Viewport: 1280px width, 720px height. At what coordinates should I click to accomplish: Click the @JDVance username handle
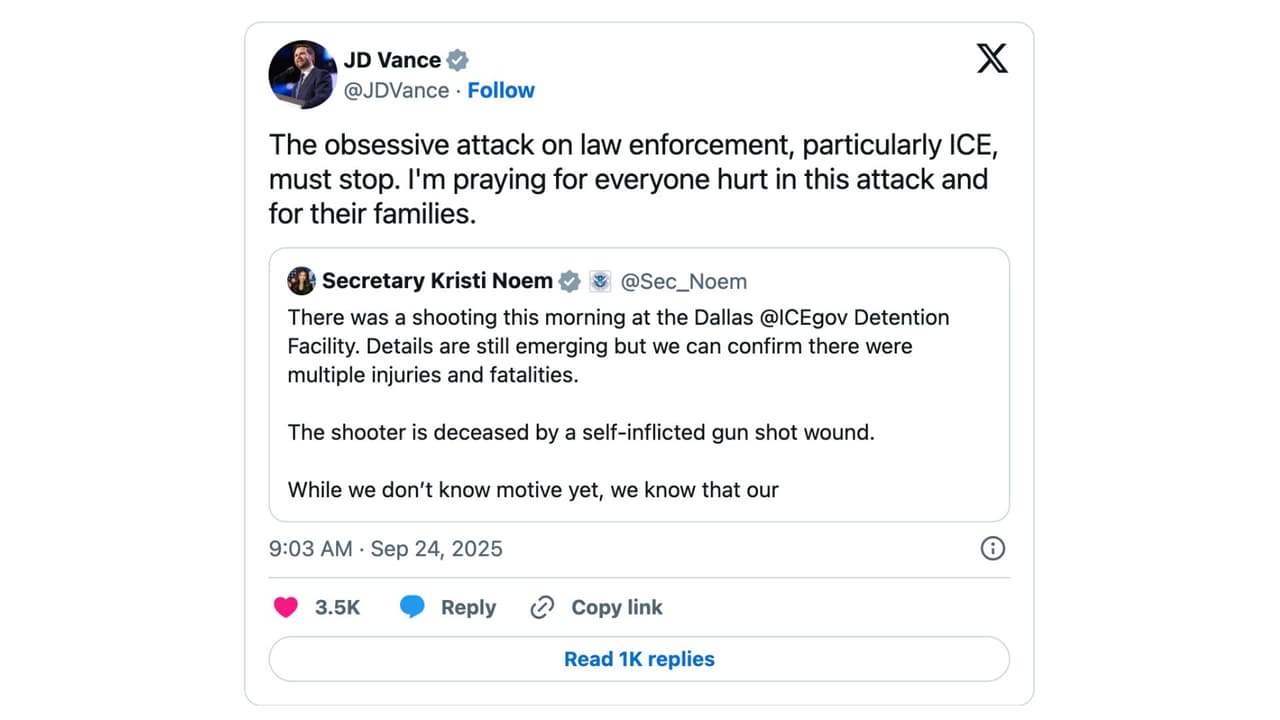coord(396,90)
